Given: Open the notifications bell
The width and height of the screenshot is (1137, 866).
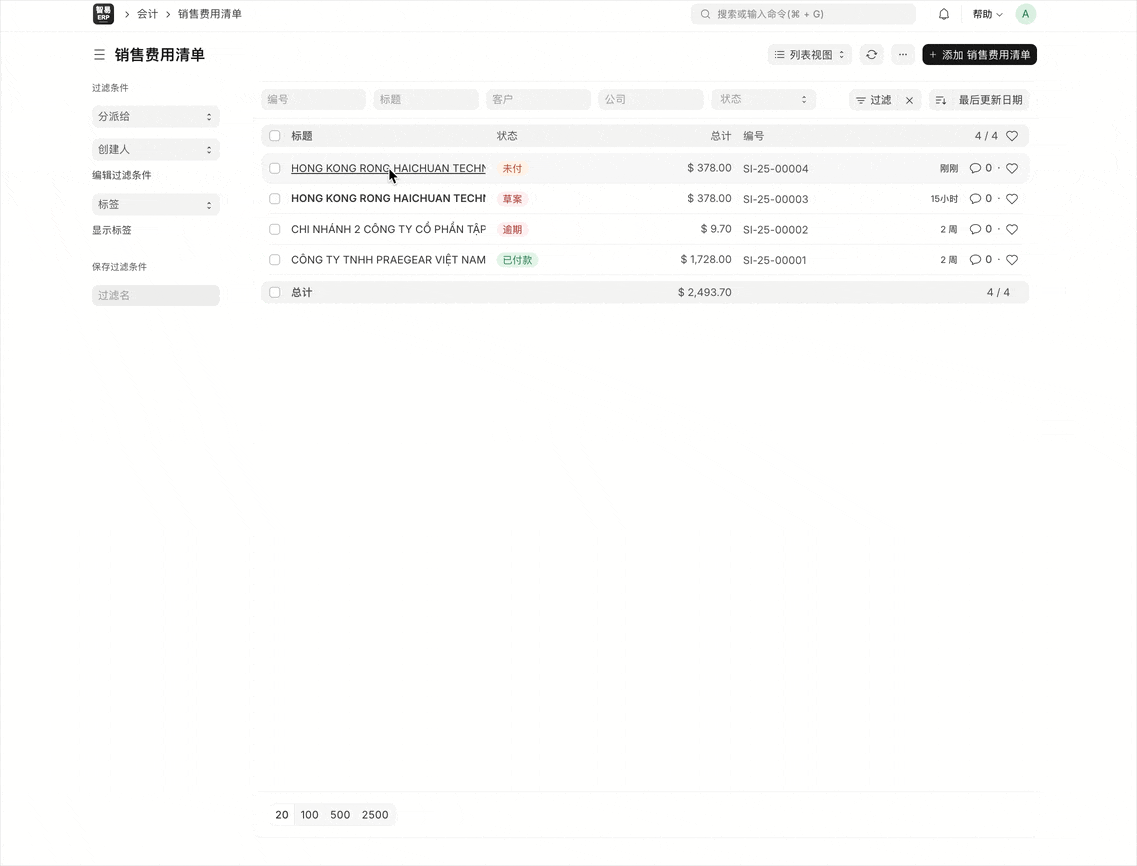Looking at the screenshot, I should click(x=943, y=14).
